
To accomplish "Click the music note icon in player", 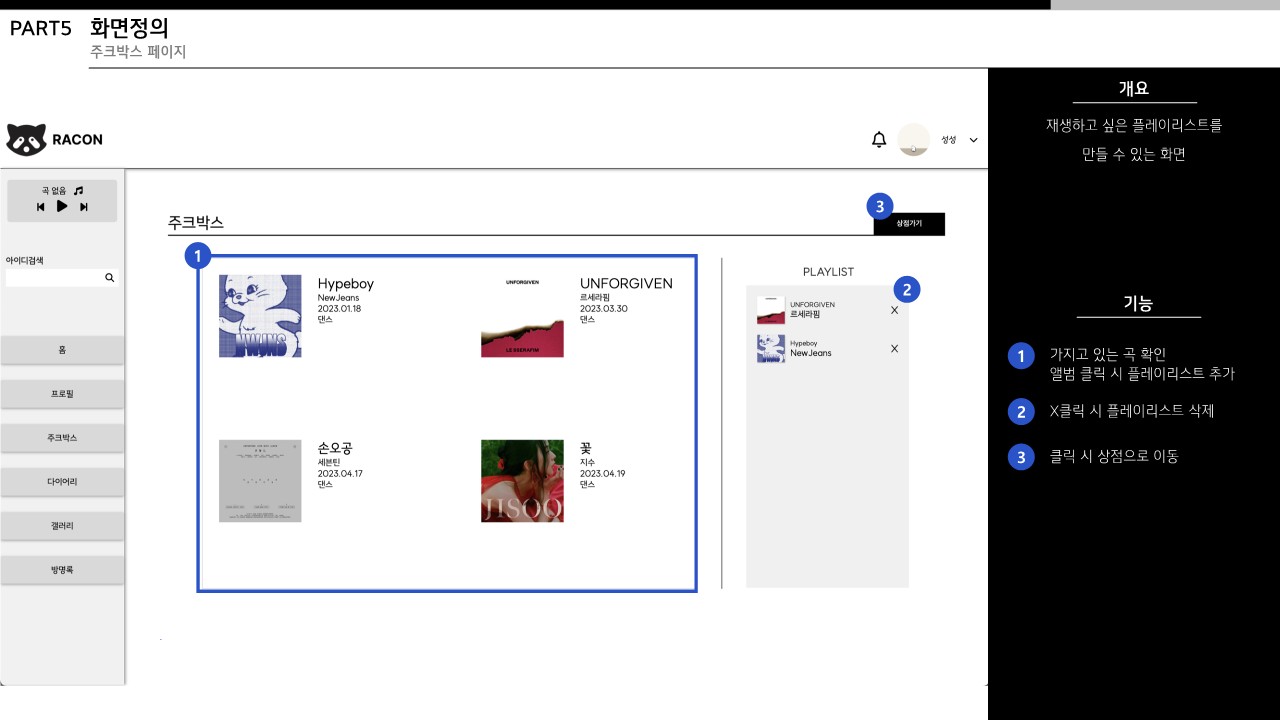I will point(79,190).
